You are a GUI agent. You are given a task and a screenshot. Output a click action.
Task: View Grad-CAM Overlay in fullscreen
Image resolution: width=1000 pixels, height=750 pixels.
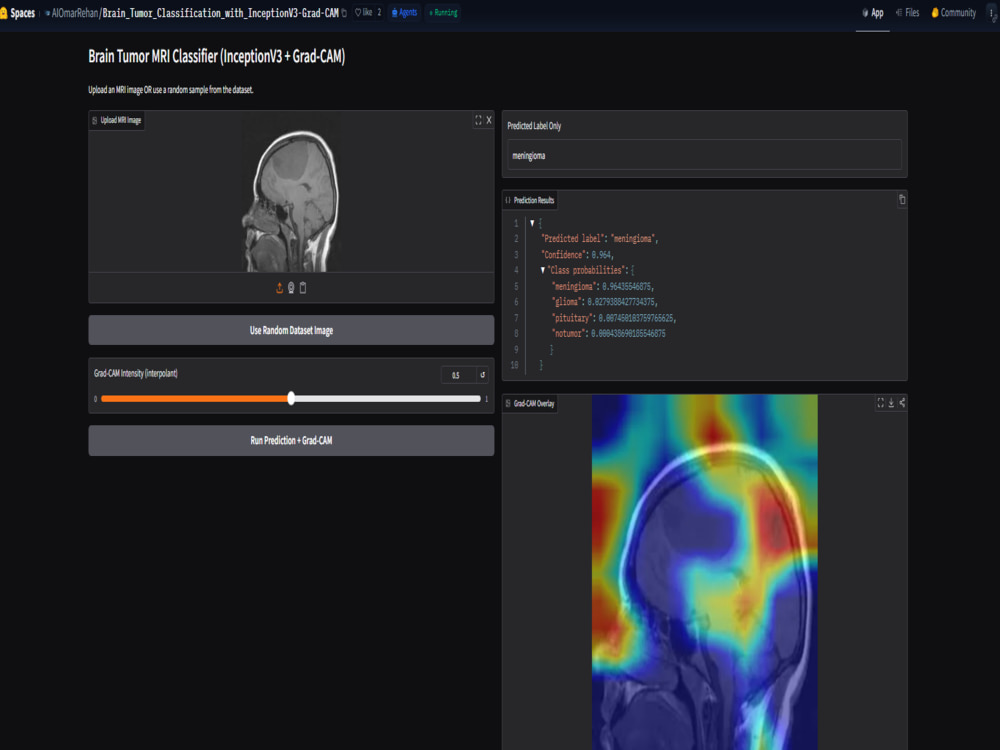pyautogui.click(x=880, y=403)
